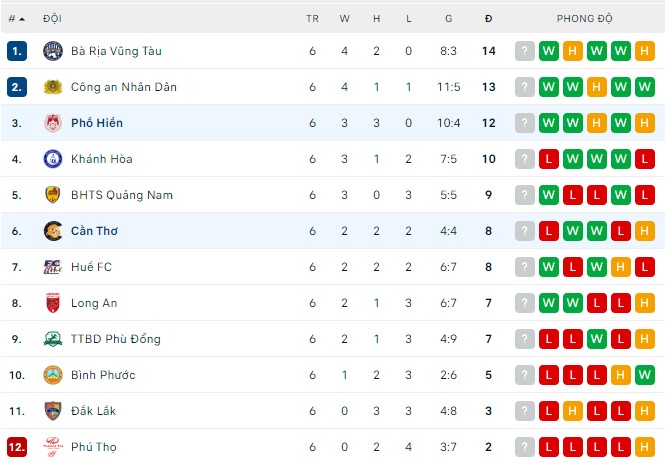The height and width of the screenshot is (463, 670).
Task: Click the green W form badge in Bình Phước row
Action: point(621,375)
